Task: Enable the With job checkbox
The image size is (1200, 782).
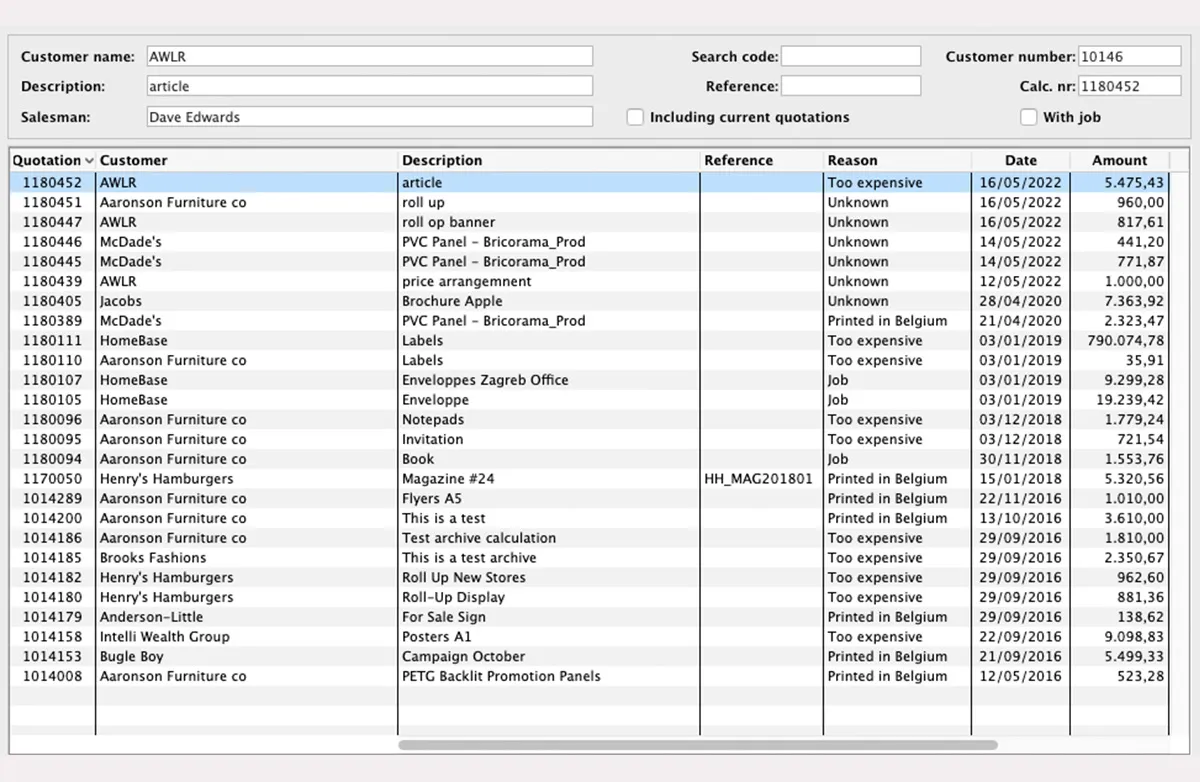Action: coord(1028,117)
